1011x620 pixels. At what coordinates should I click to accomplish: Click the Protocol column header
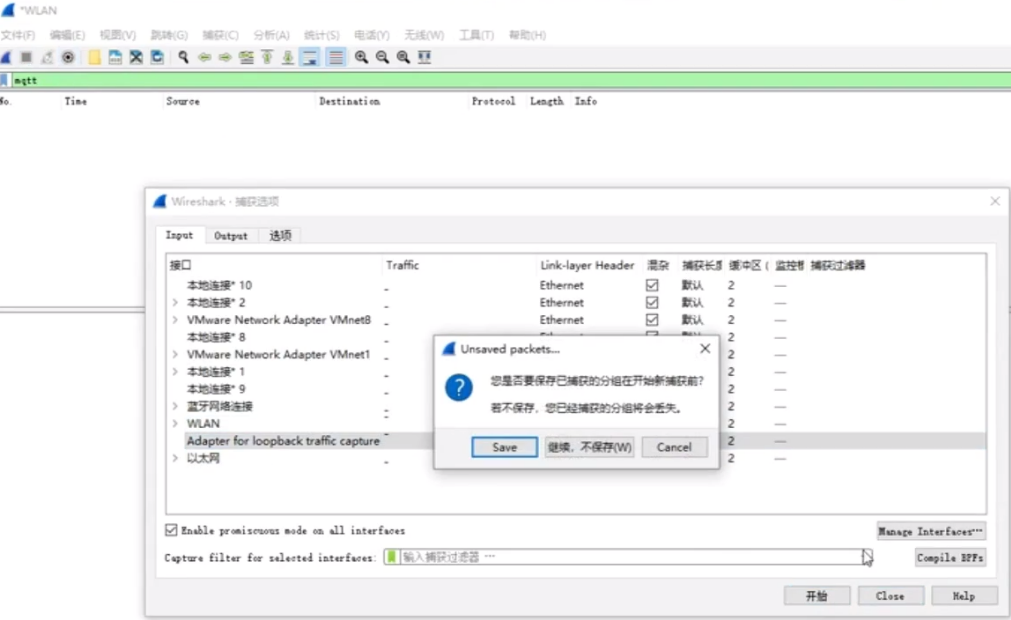493,101
